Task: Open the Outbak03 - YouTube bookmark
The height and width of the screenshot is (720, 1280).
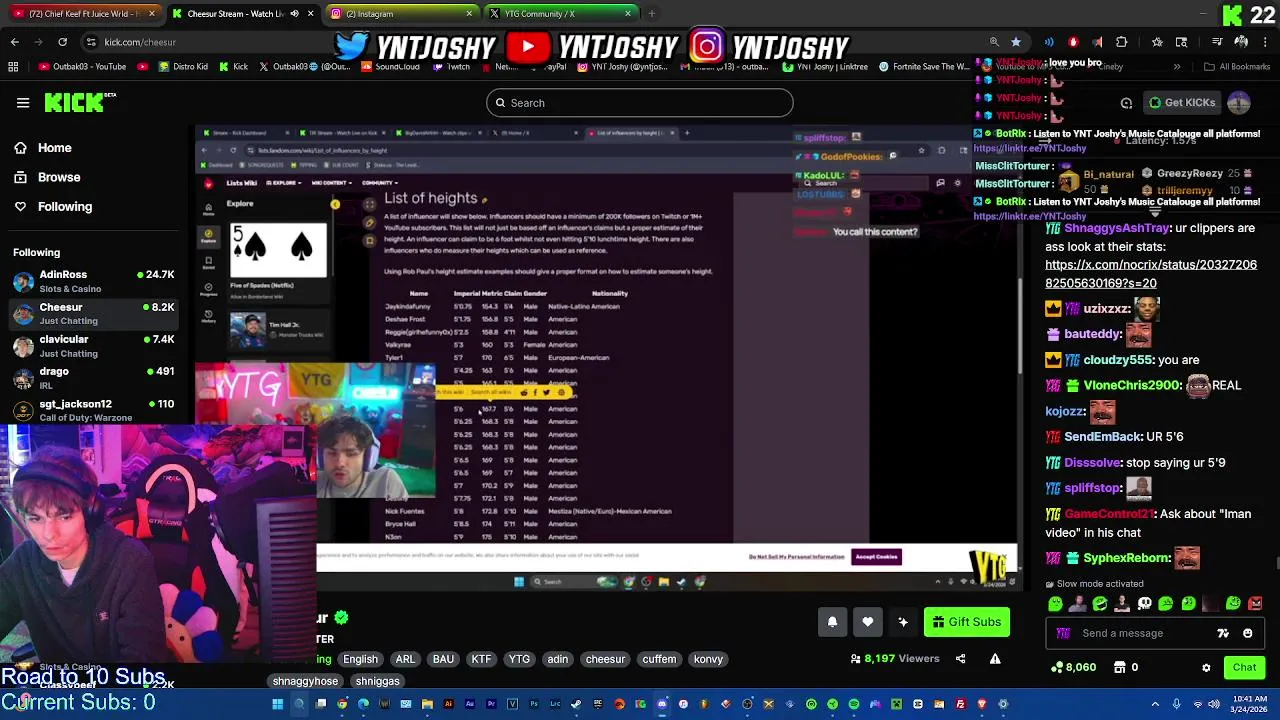Action: tap(82, 67)
